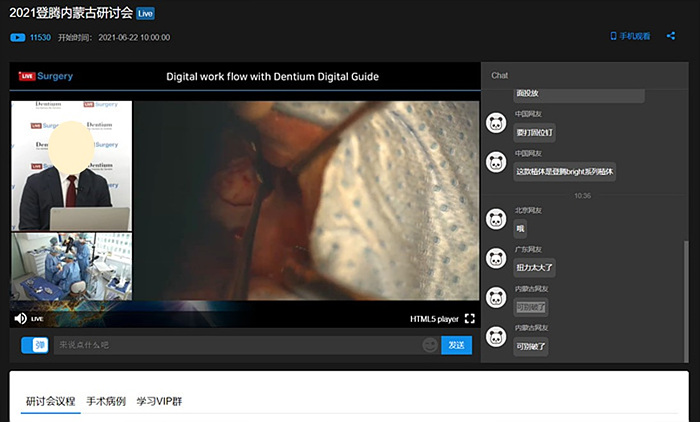Image resolution: width=700 pixels, height=422 pixels.
Task: Click the viewer count 11530
Action: pyautogui.click(x=40, y=38)
